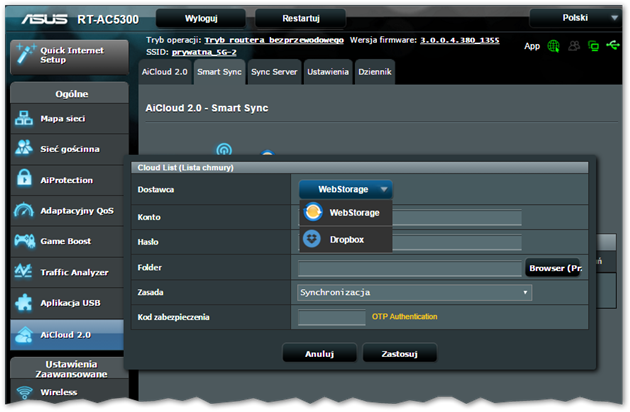Click the Sieć gościnna users icon
630x412 pixels.
point(24,148)
